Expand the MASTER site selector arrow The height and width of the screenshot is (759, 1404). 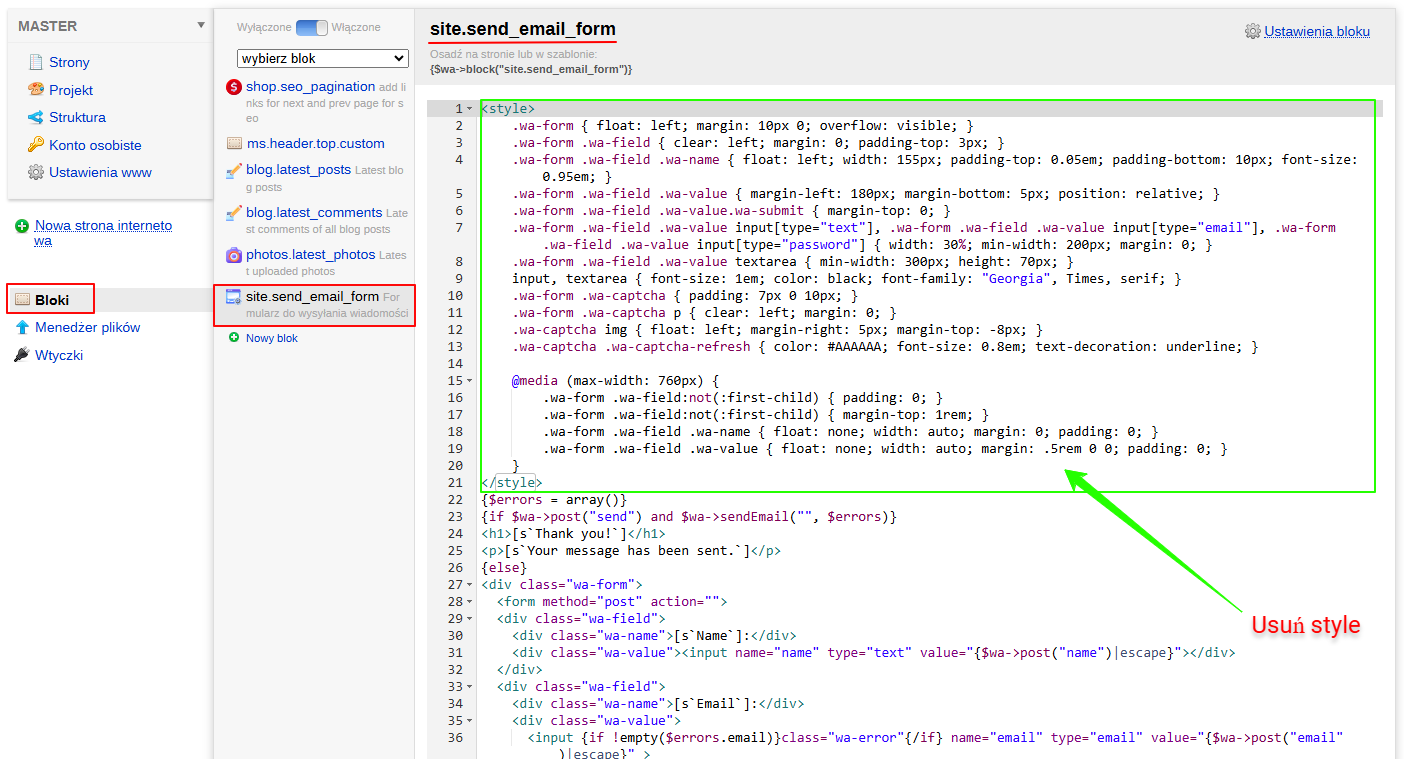tap(201, 25)
